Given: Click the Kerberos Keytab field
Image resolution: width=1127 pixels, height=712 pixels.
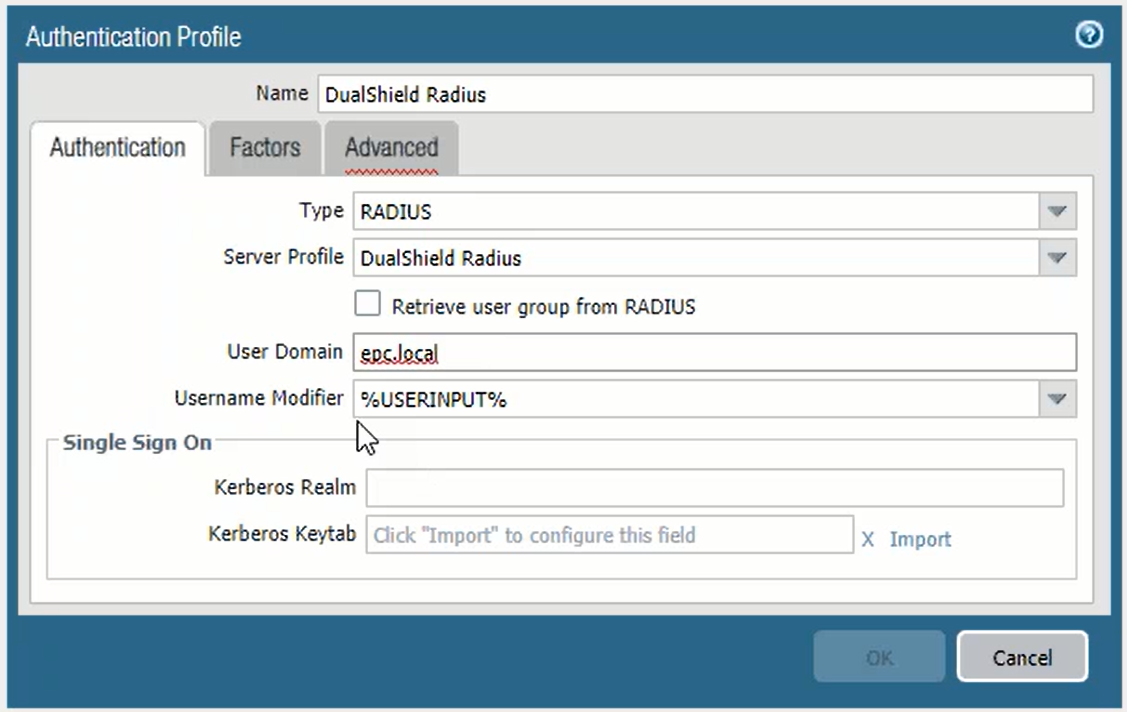Looking at the screenshot, I should tap(609, 535).
